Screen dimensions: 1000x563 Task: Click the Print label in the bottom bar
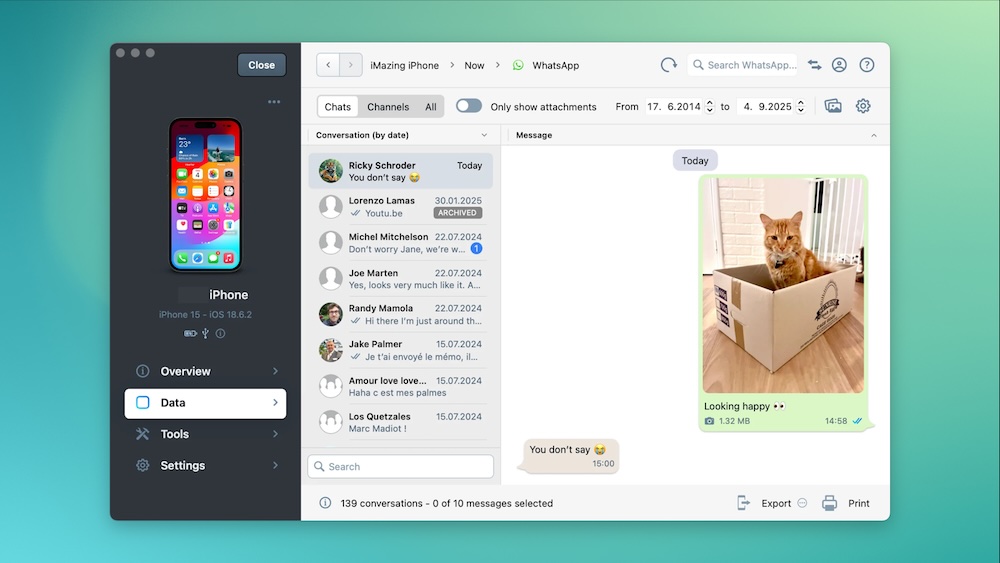pos(858,503)
